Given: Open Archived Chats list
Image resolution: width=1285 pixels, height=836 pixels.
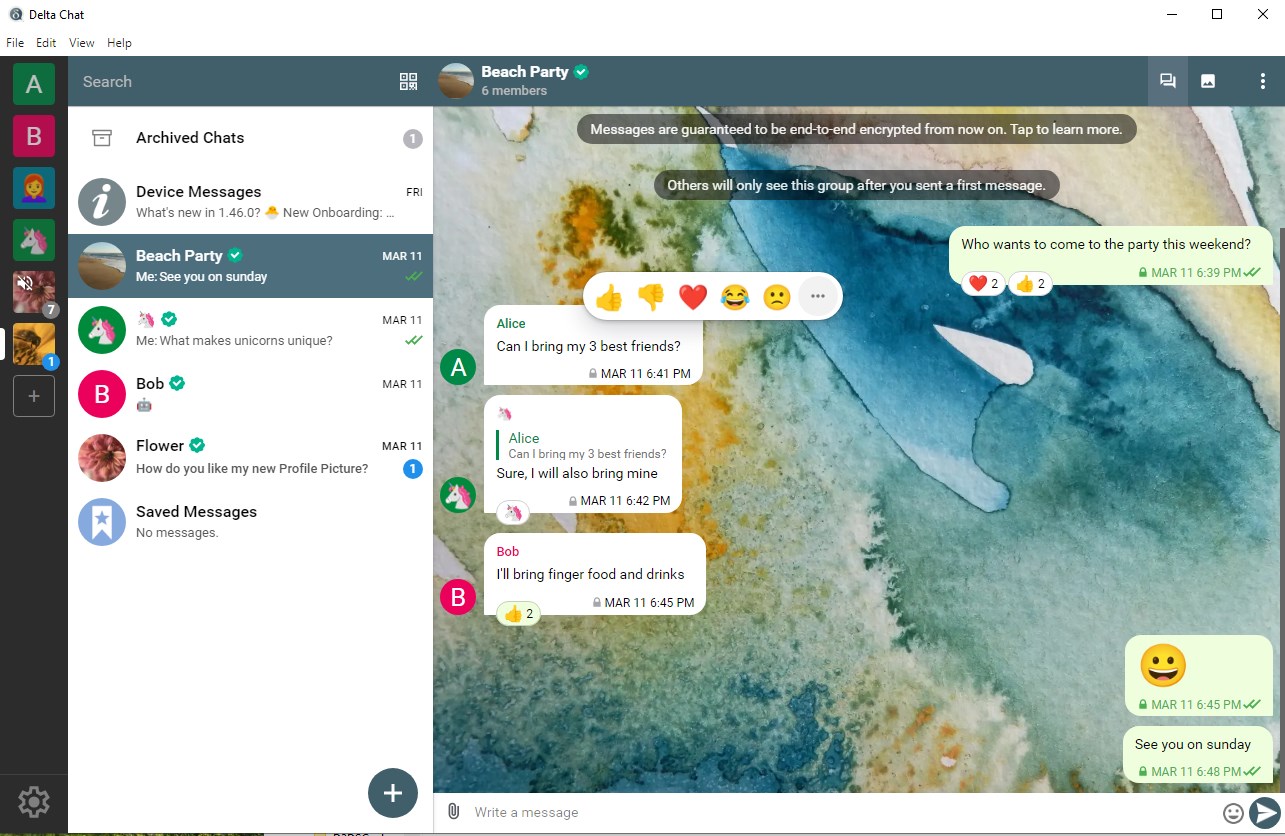Looking at the screenshot, I should 250,138.
